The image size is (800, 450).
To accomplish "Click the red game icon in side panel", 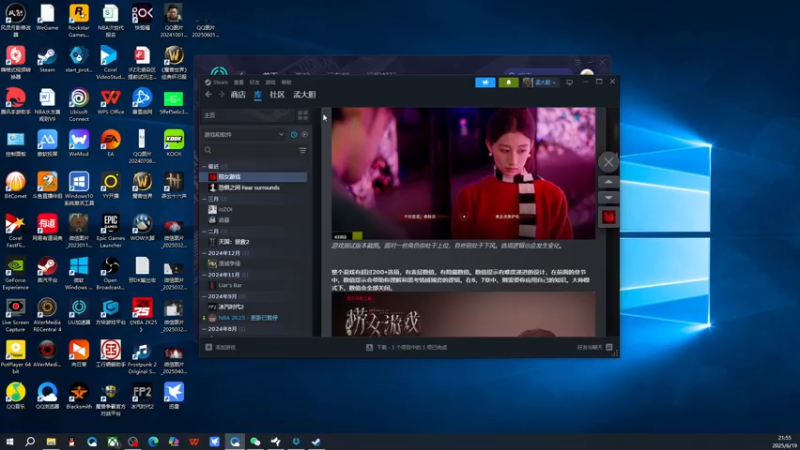I will point(608,217).
